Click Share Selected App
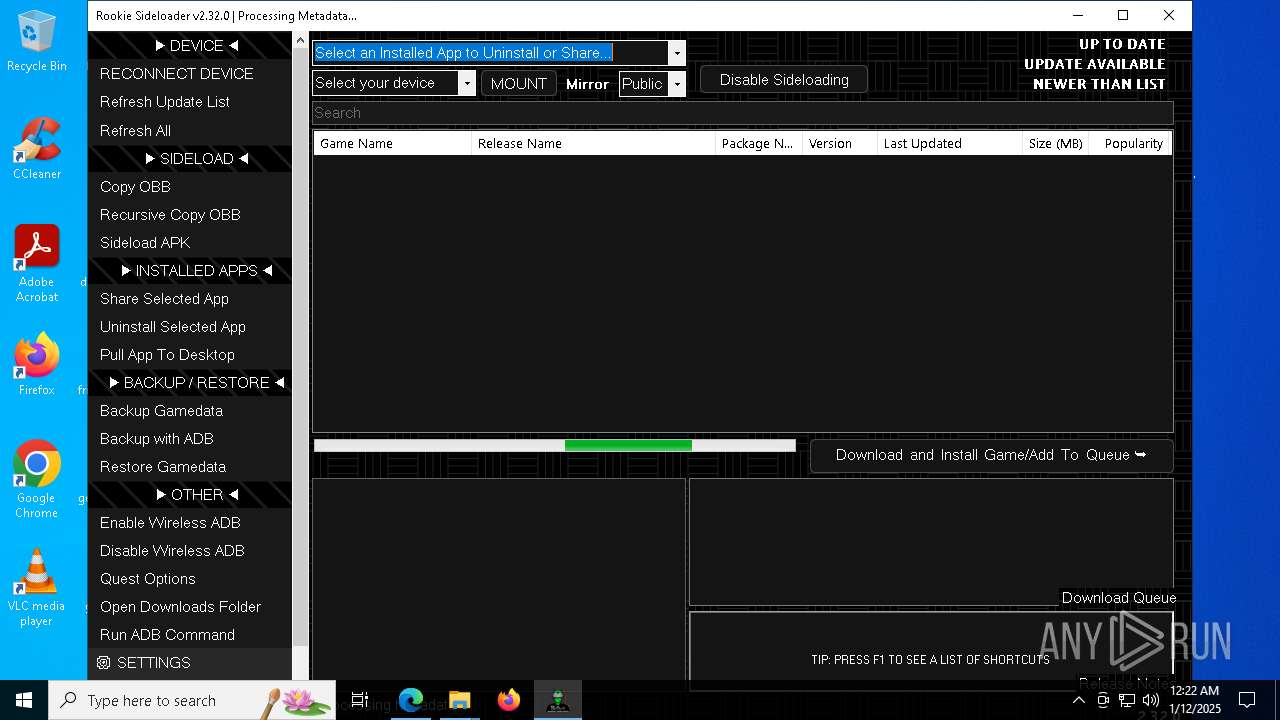 pos(189,298)
